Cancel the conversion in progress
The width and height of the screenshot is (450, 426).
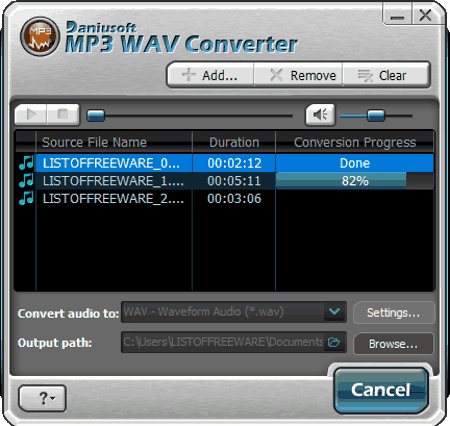pyautogui.click(x=381, y=390)
